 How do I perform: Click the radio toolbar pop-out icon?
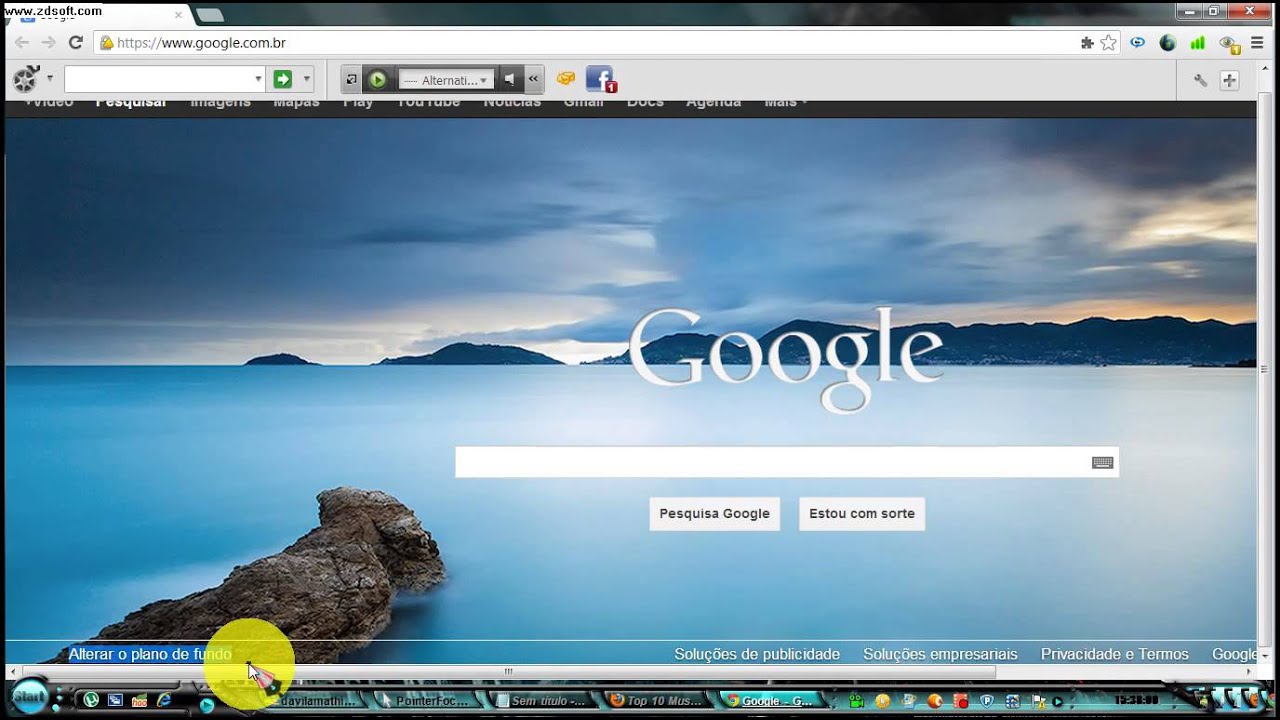pyautogui.click(x=351, y=80)
